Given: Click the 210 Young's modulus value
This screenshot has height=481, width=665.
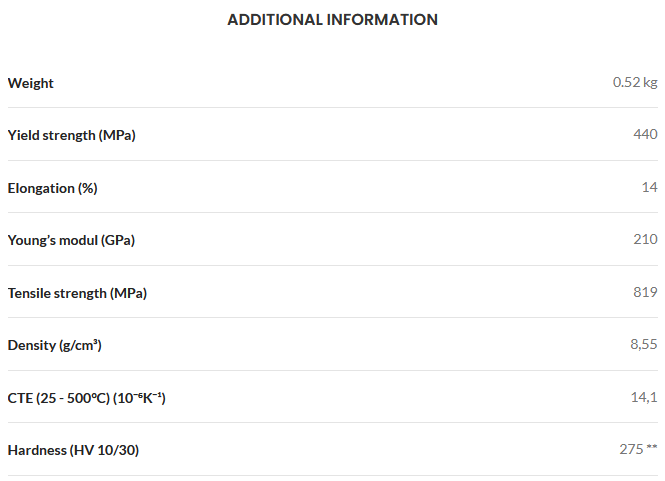Looking at the screenshot, I should (645, 239).
